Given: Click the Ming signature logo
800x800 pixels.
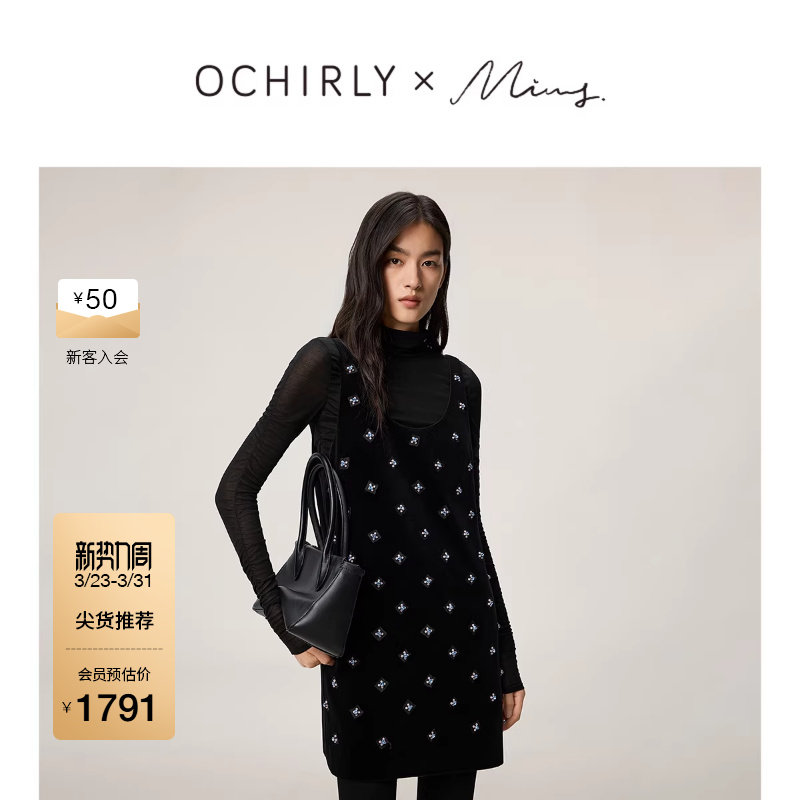Looking at the screenshot, I should pyautogui.click(x=527, y=83).
